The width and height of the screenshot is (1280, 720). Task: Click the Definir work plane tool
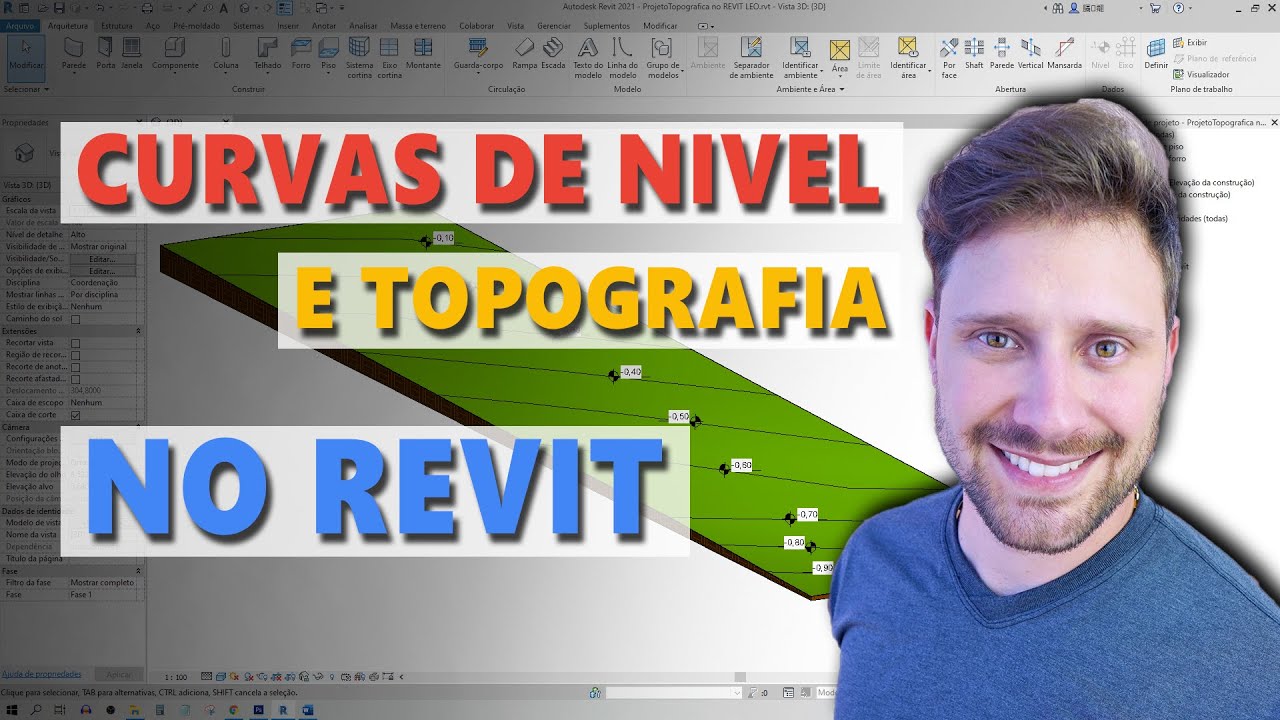1156,55
